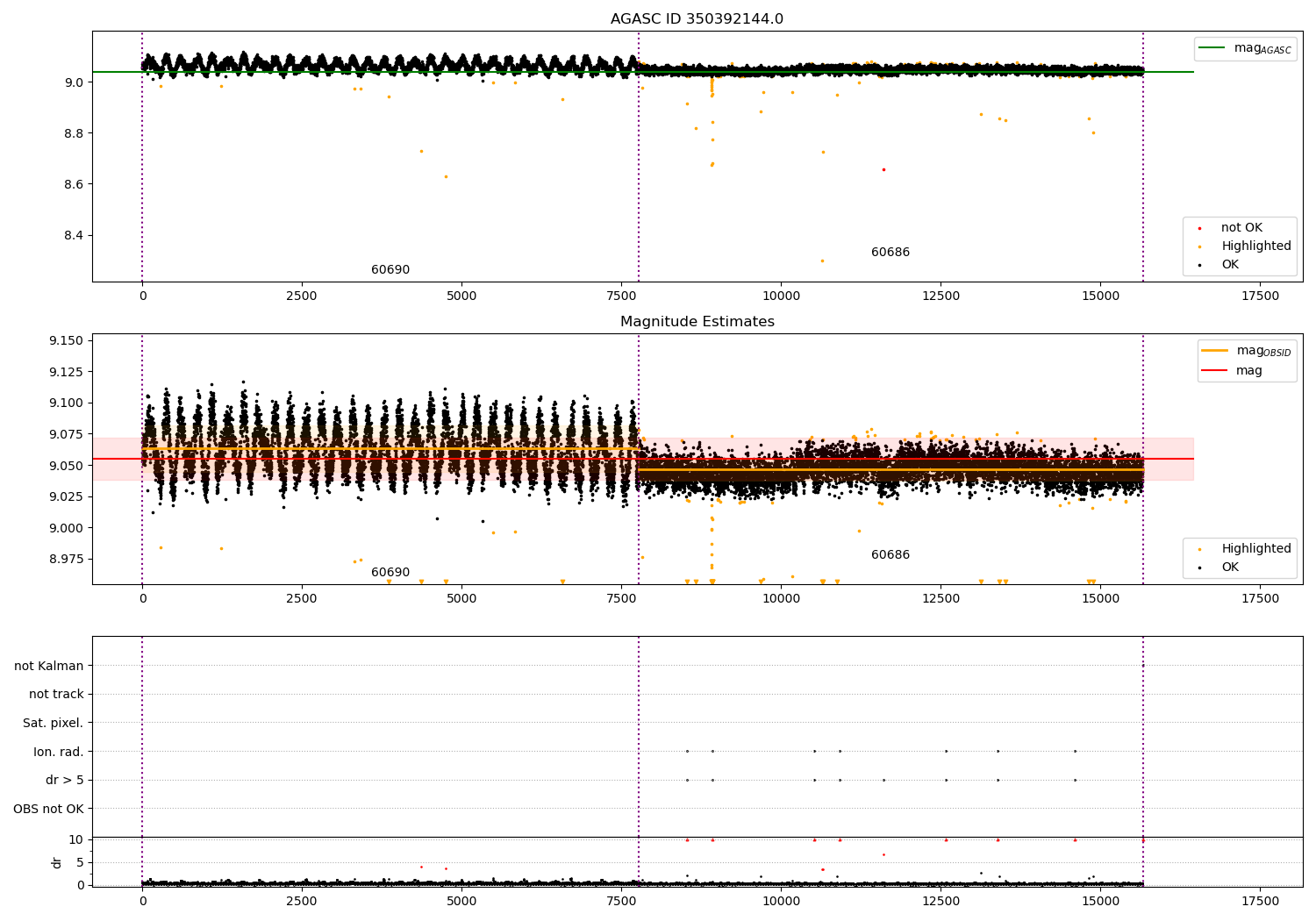Image resolution: width=1316 pixels, height=921 pixels.
Task: Click the 12500 x-axis tick of the middle plot
Action: (941, 599)
